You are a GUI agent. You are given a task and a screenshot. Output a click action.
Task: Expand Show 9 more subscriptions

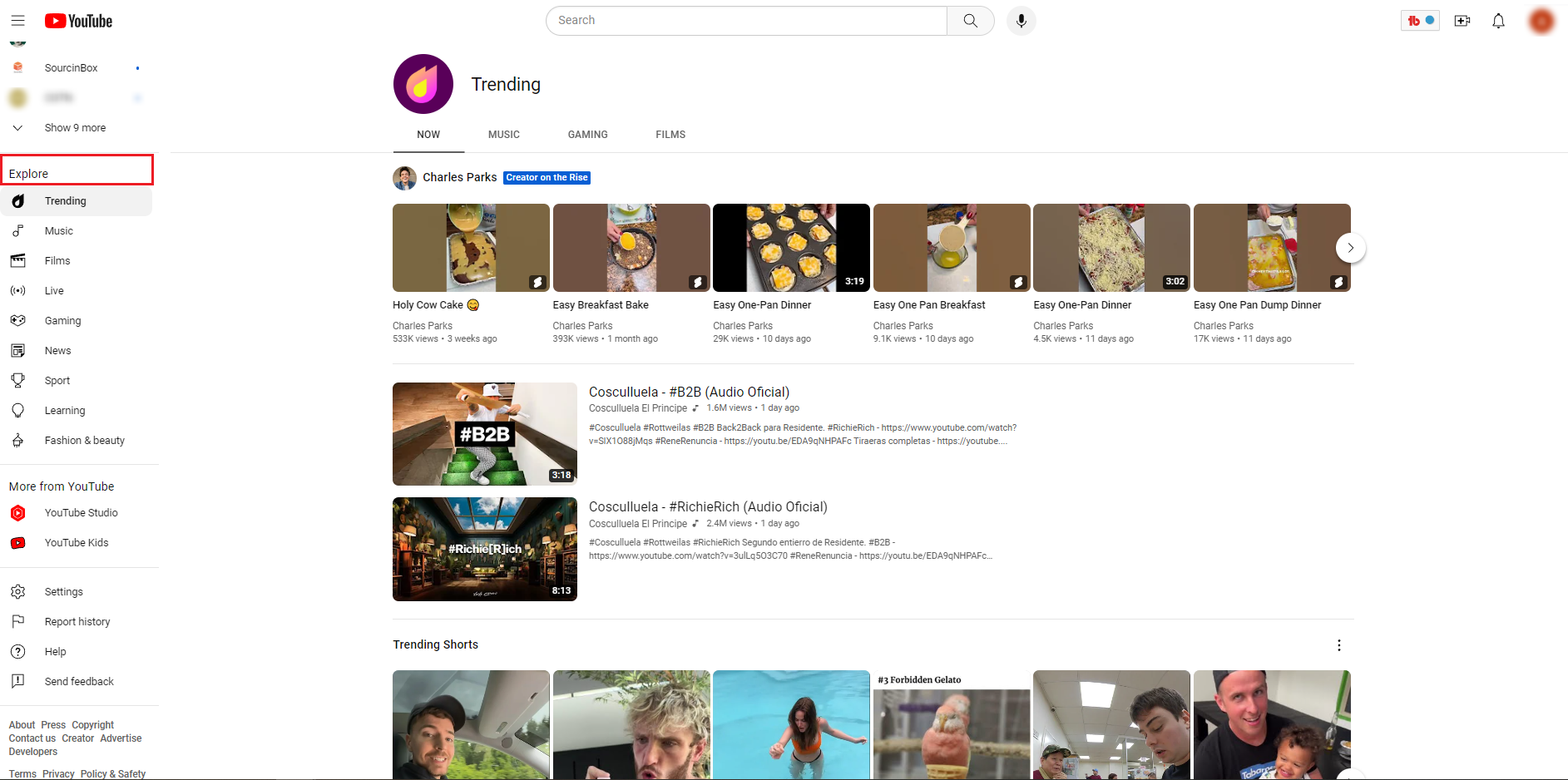75,128
